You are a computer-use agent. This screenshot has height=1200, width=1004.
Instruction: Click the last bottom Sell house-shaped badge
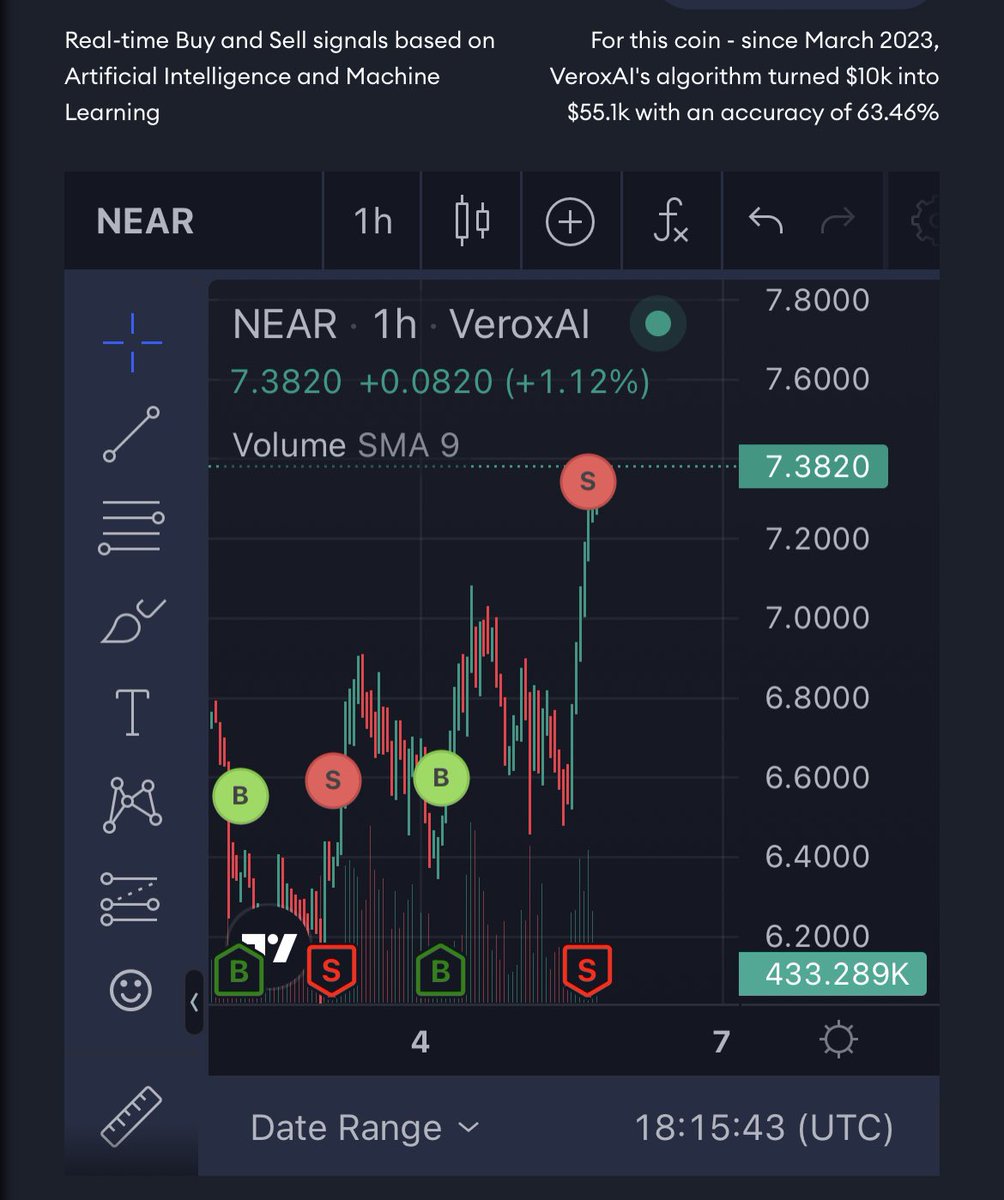point(587,970)
